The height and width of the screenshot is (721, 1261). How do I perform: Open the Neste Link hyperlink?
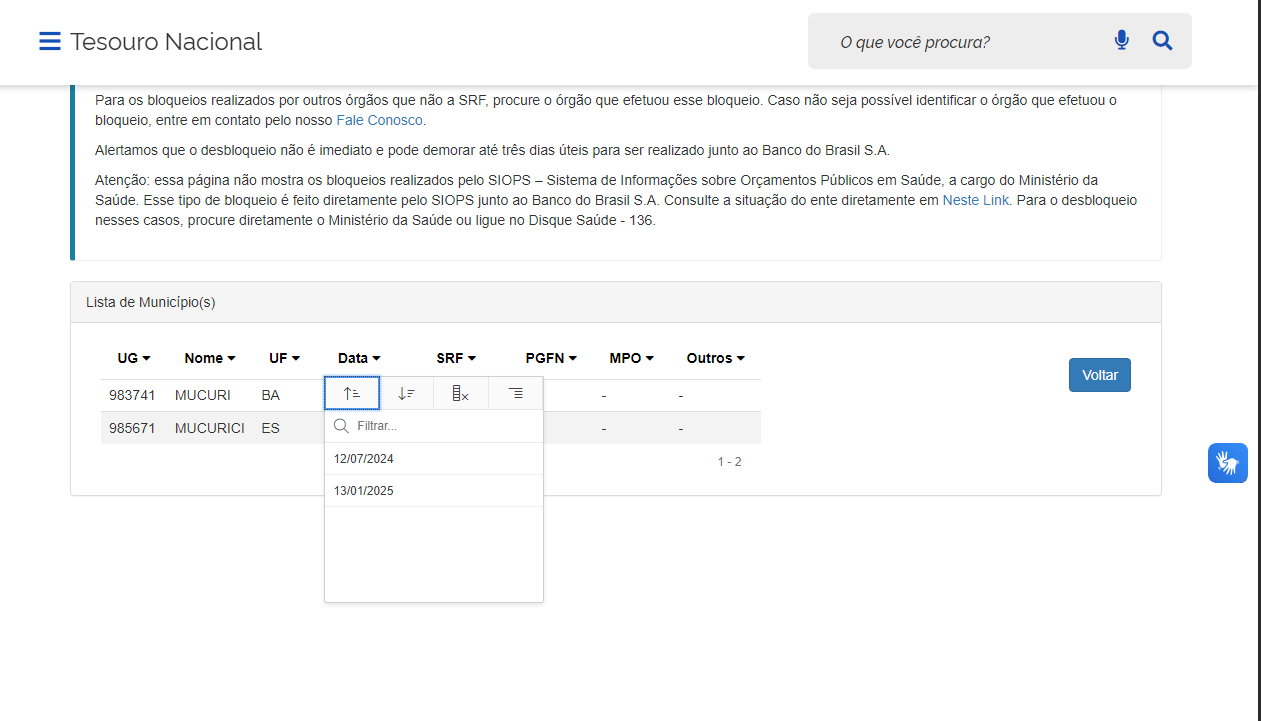975,200
